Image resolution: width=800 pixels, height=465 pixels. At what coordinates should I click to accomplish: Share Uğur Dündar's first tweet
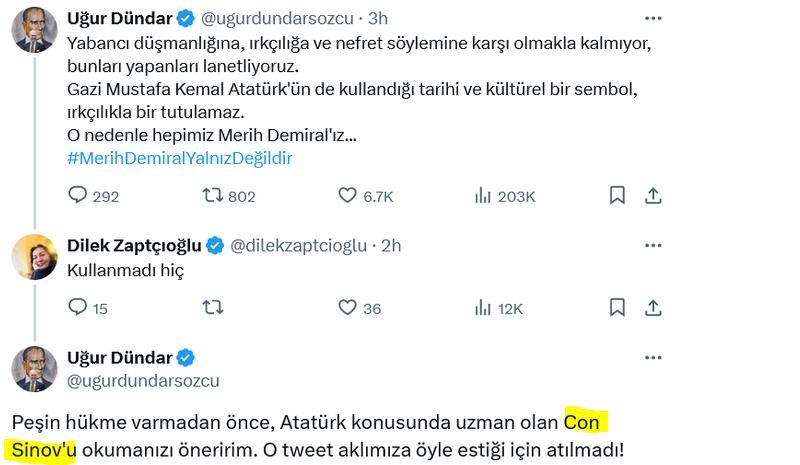[x=653, y=196]
